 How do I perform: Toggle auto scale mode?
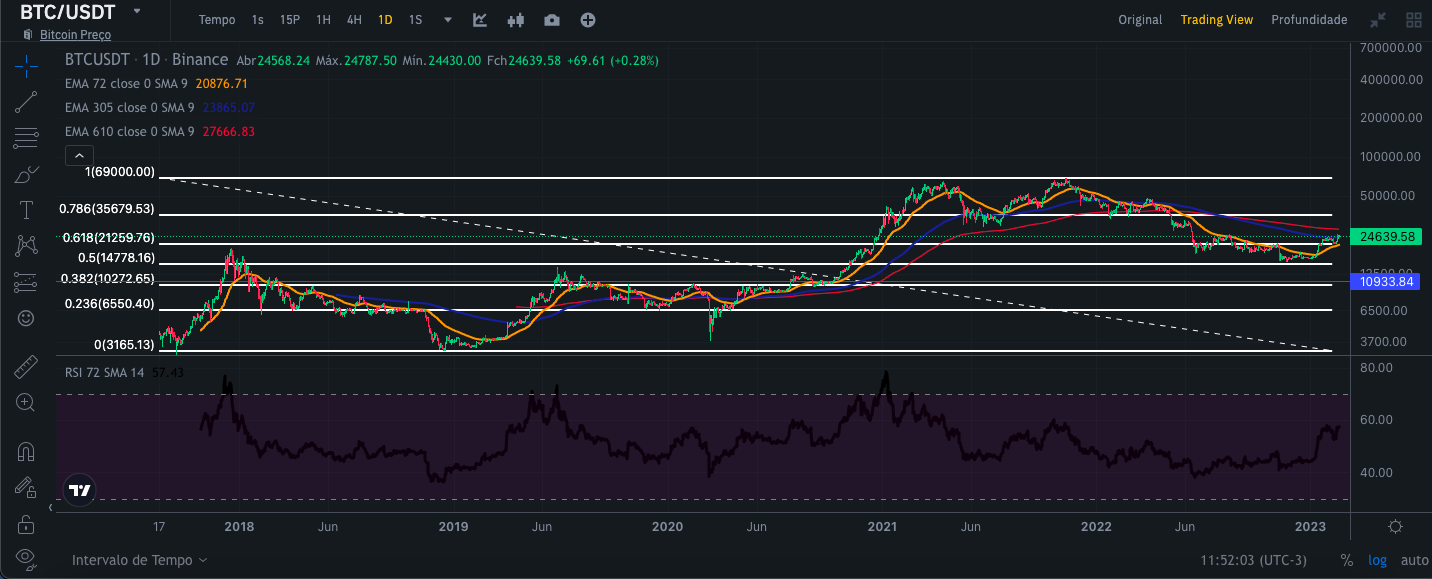pyautogui.click(x=1414, y=560)
